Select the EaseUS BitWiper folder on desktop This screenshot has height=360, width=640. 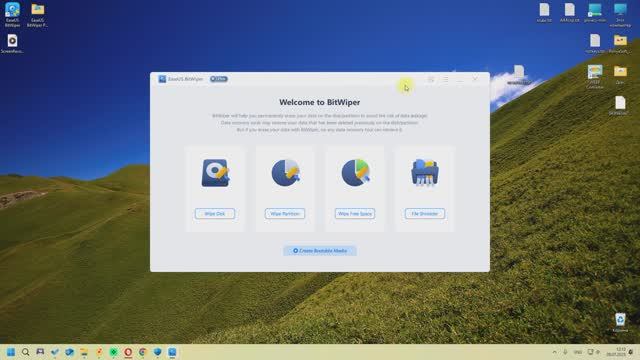tap(38, 15)
